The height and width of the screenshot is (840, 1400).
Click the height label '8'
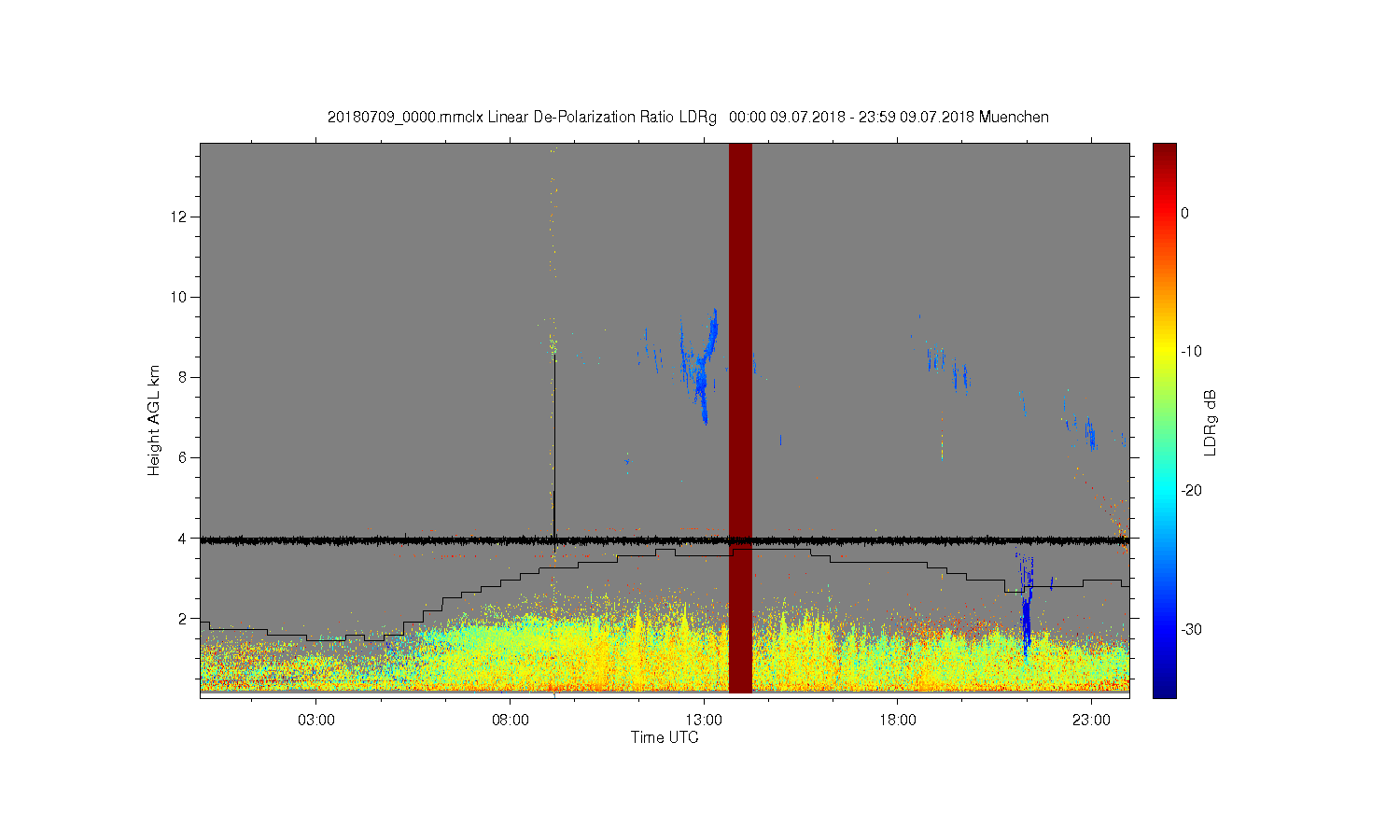(x=183, y=377)
